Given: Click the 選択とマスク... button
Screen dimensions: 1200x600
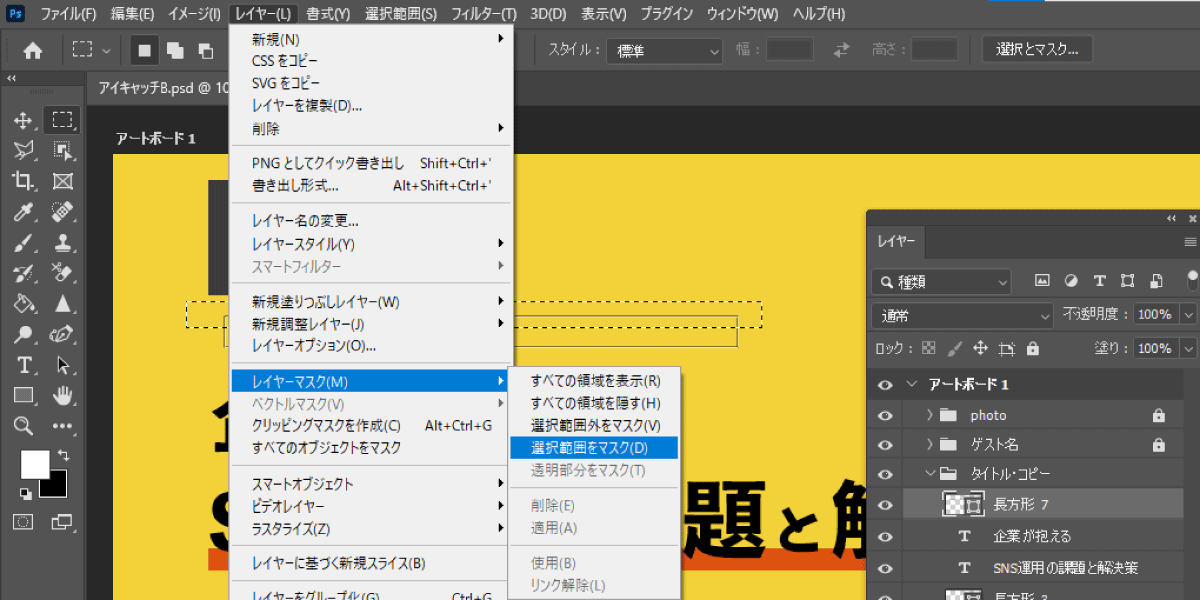Looking at the screenshot, I should coord(1037,50).
